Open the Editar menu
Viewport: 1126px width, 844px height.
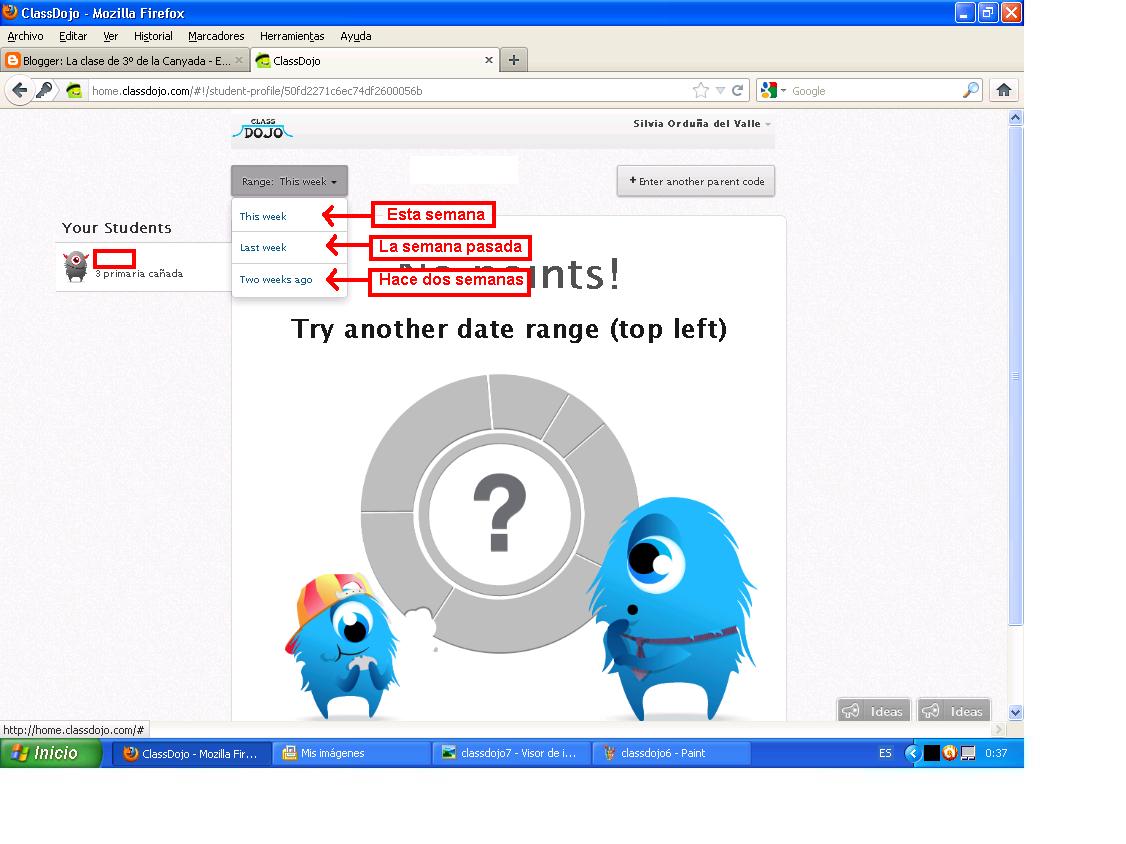73,36
